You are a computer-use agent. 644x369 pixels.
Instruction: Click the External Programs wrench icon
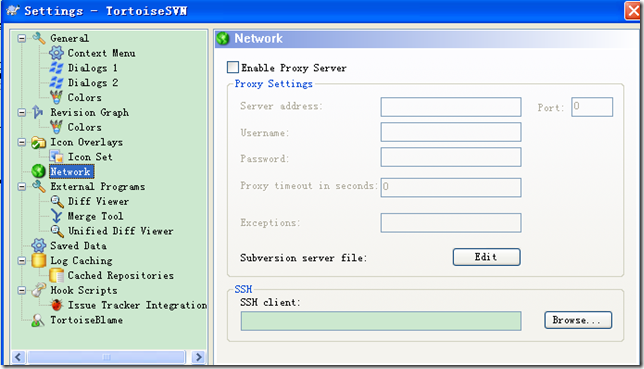[39, 187]
